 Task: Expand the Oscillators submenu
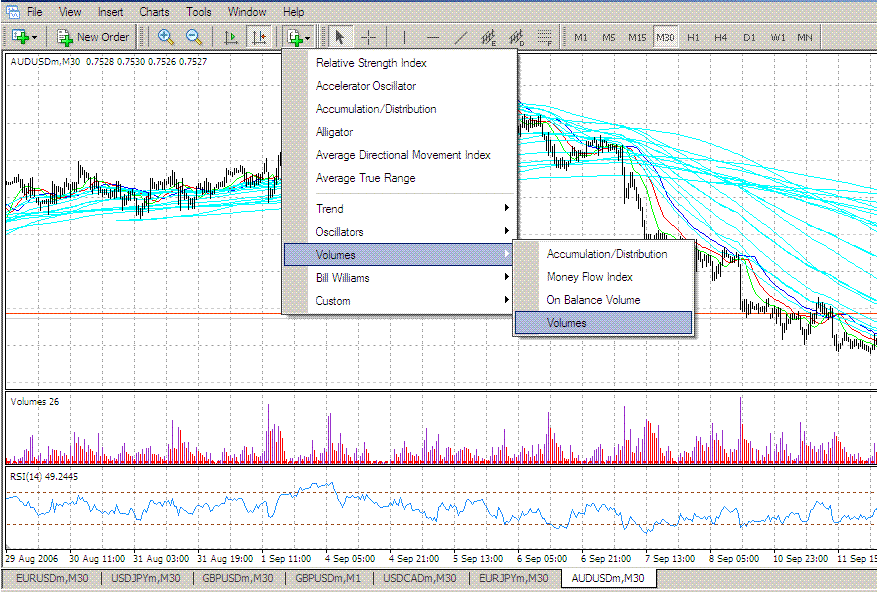[x=399, y=232]
